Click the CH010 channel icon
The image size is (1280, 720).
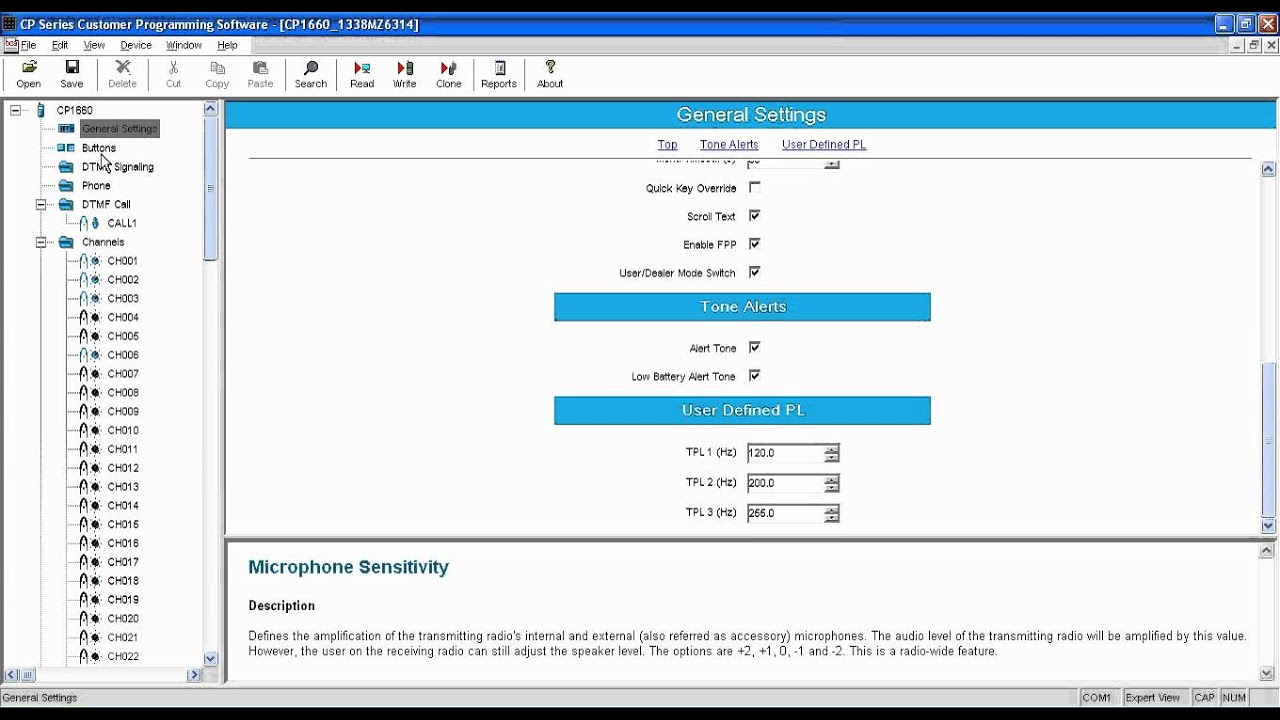click(x=90, y=431)
